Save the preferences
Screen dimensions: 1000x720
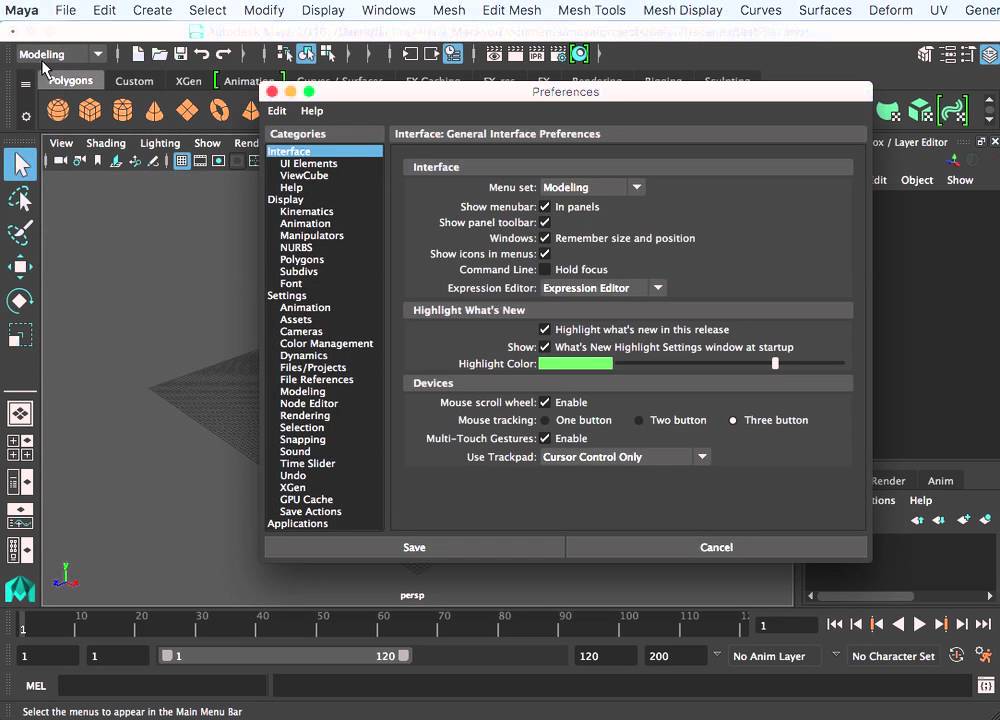[x=415, y=547]
